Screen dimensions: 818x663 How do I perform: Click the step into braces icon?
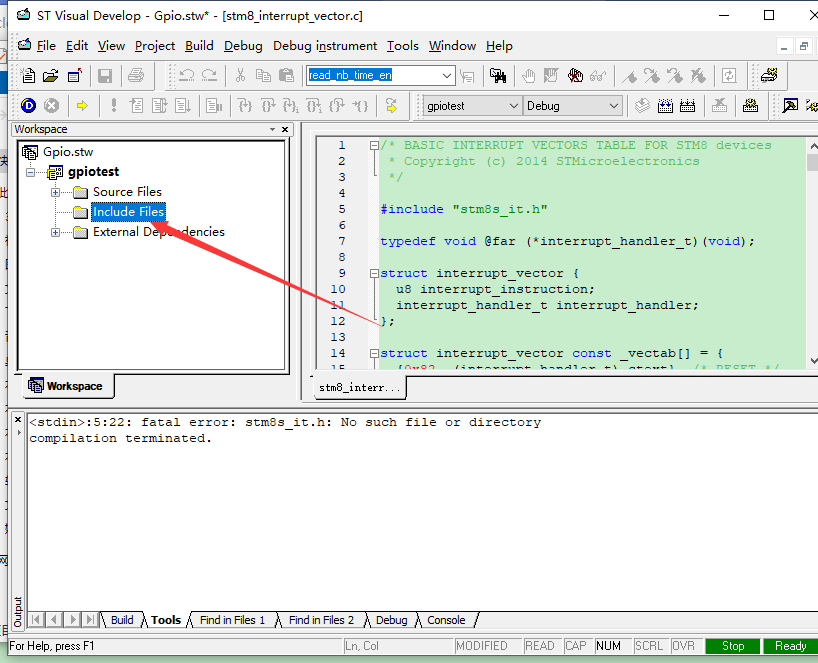click(x=245, y=106)
